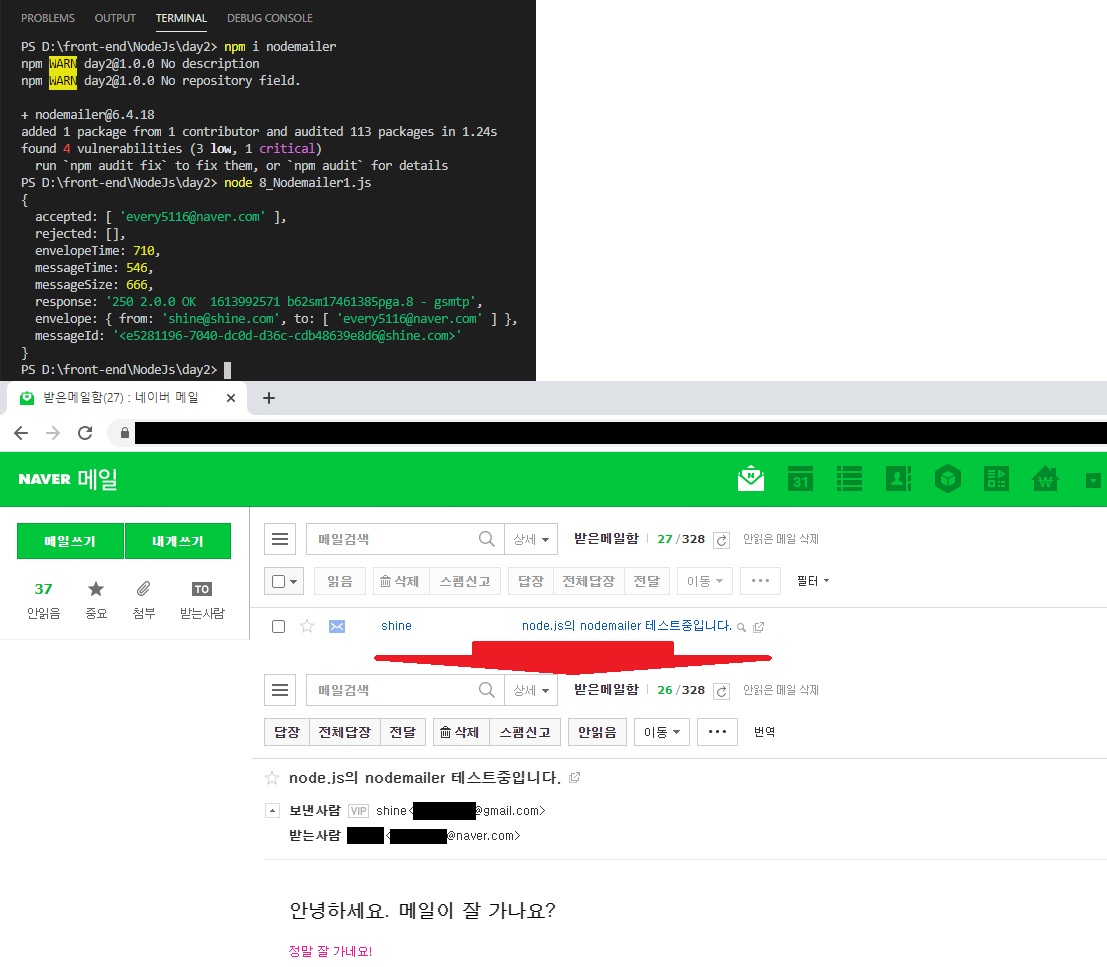Click the NAVER 메일 logo
1107x967 pixels.
(x=68, y=479)
